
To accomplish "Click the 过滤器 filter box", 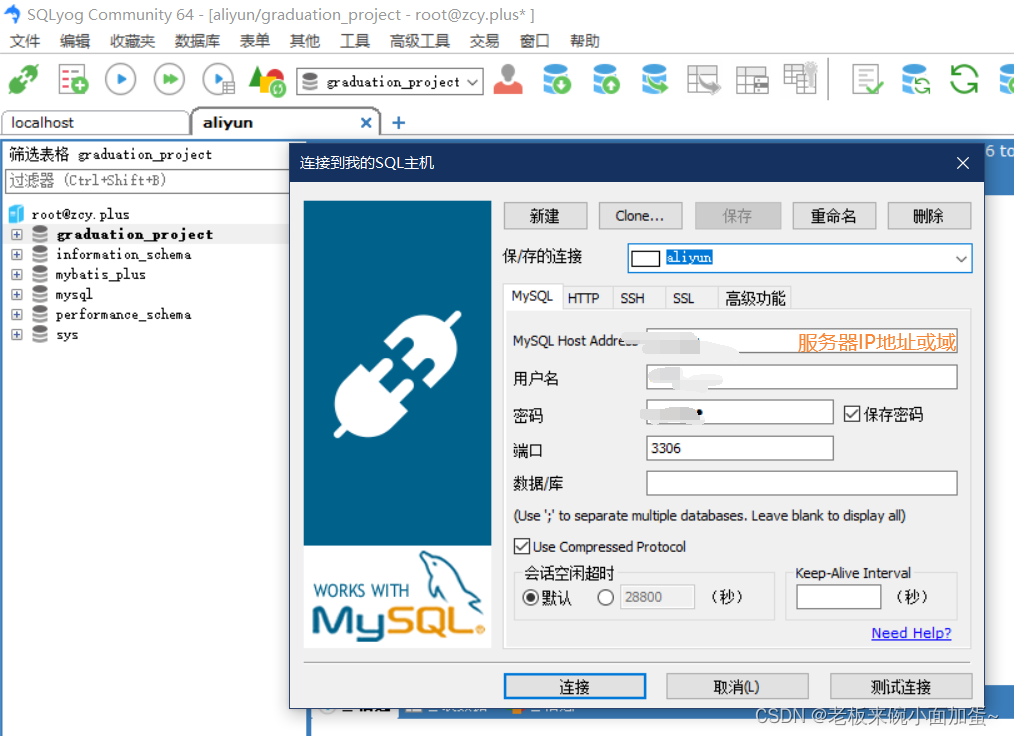I will click(147, 180).
